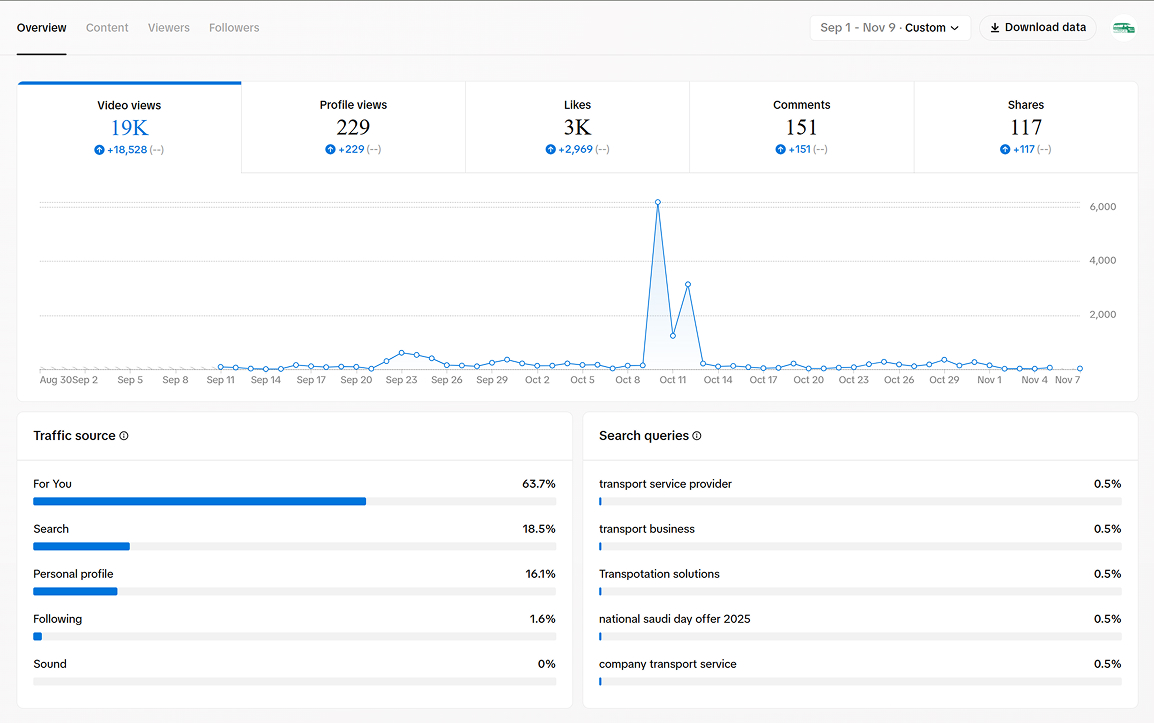Open the Search queries info icon
1154x723 pixels.
tap(697, 436)
